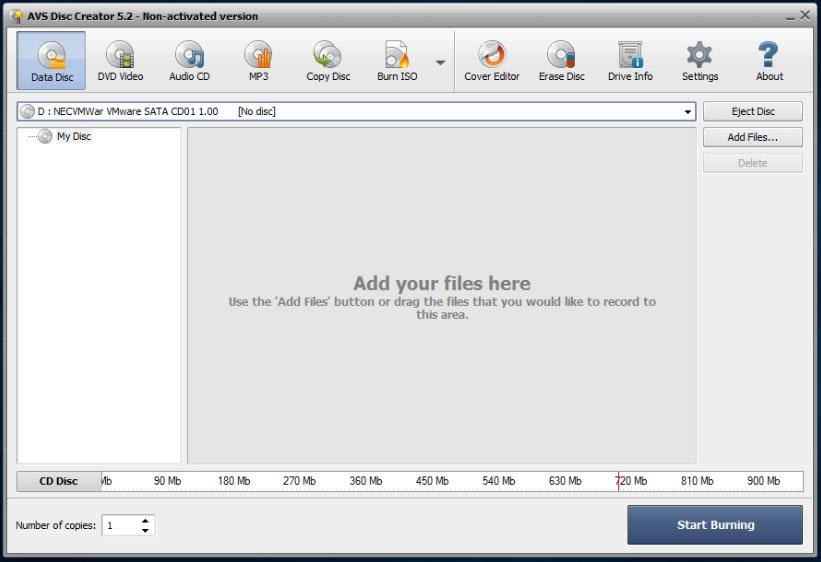Click the '900 Mb' capacity label

763,481
